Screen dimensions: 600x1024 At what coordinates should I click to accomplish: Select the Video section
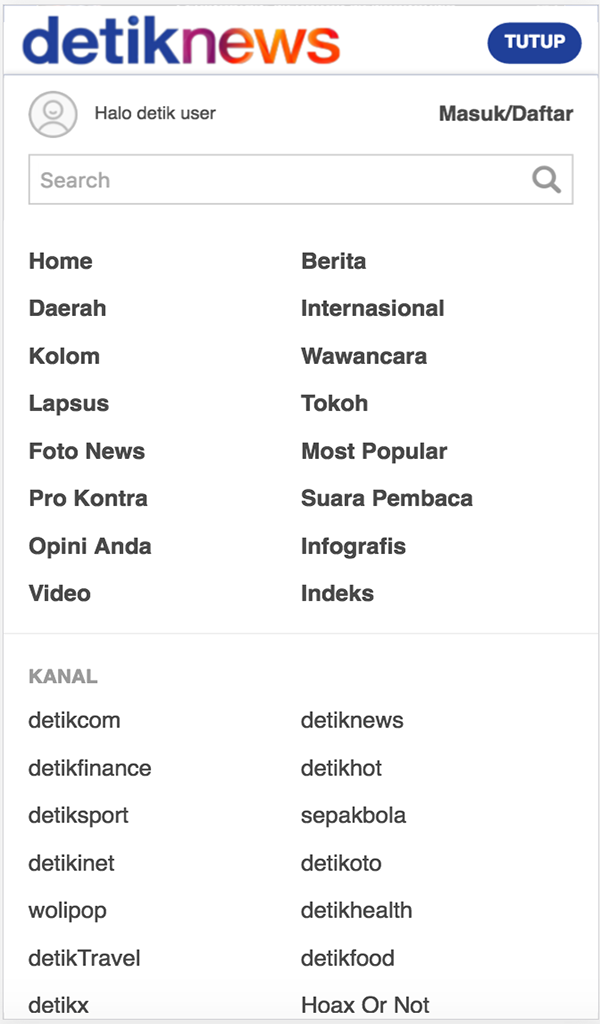click(59, 593)
